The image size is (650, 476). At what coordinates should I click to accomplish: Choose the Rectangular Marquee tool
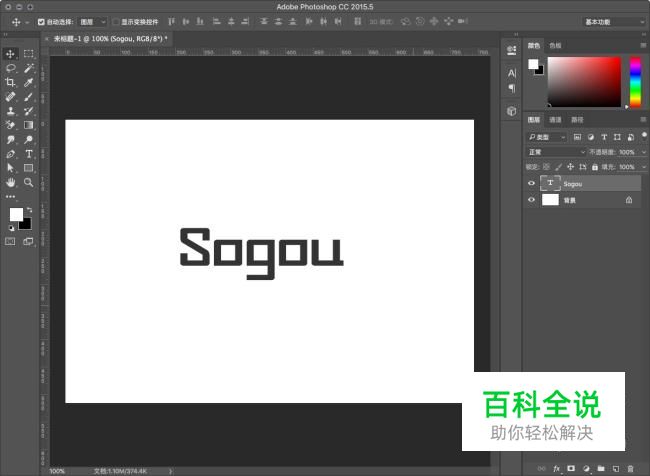pos(29,54)
